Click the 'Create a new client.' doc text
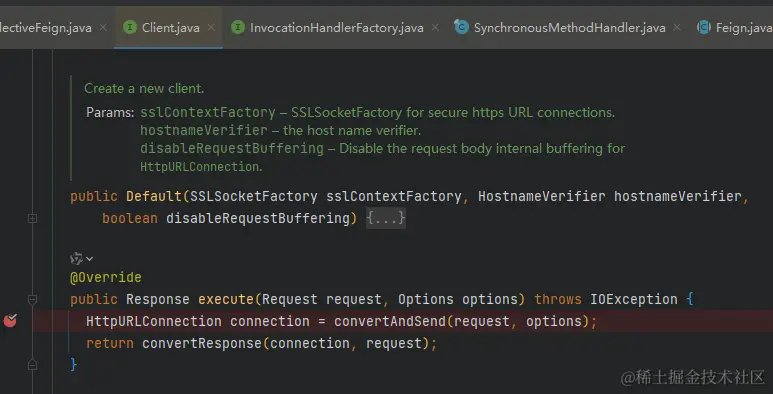The height and width of the screenshot is (394, 773). click(144, 88)
